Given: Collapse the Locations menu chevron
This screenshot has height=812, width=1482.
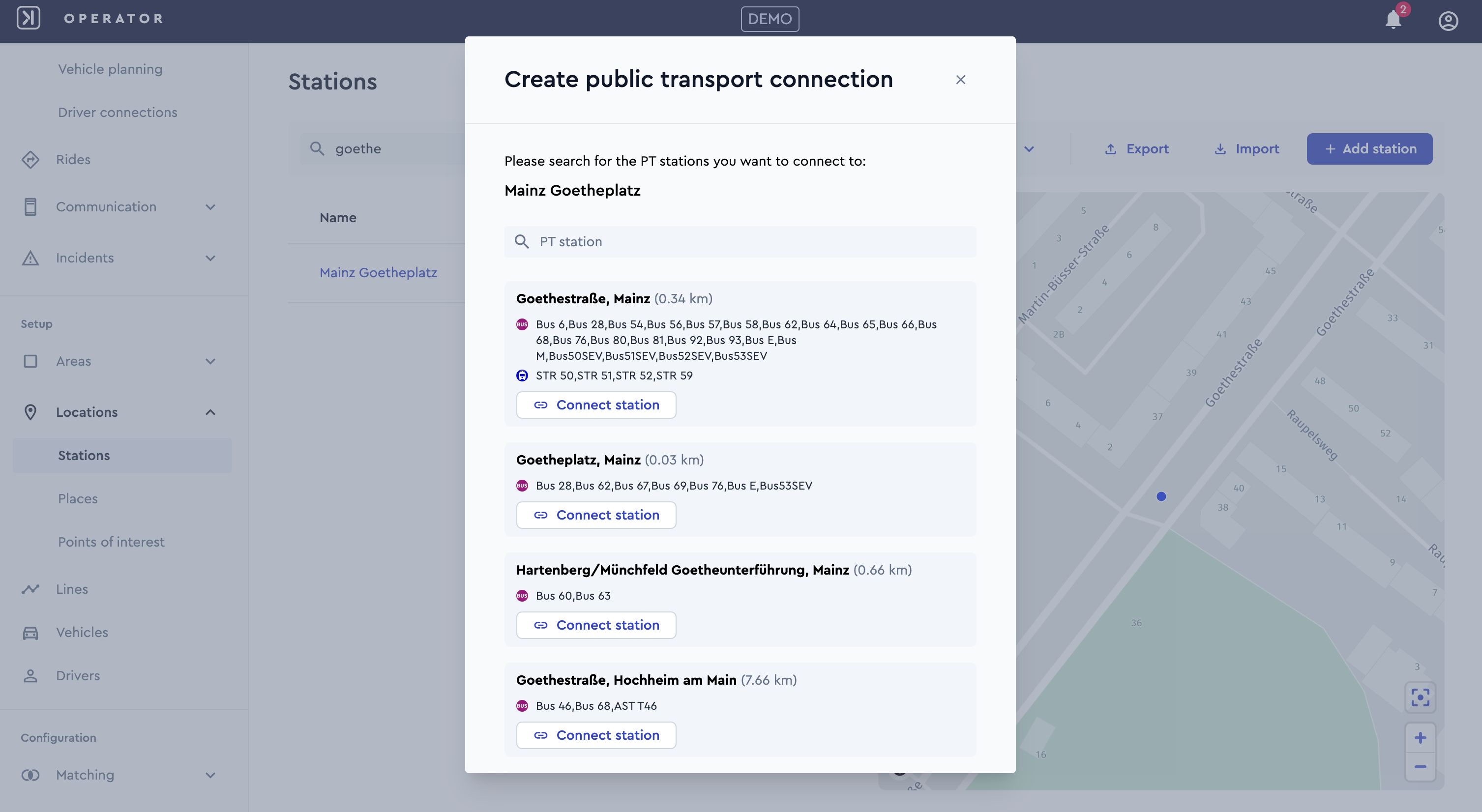Looking at the screenshot, I should point(210,412).
